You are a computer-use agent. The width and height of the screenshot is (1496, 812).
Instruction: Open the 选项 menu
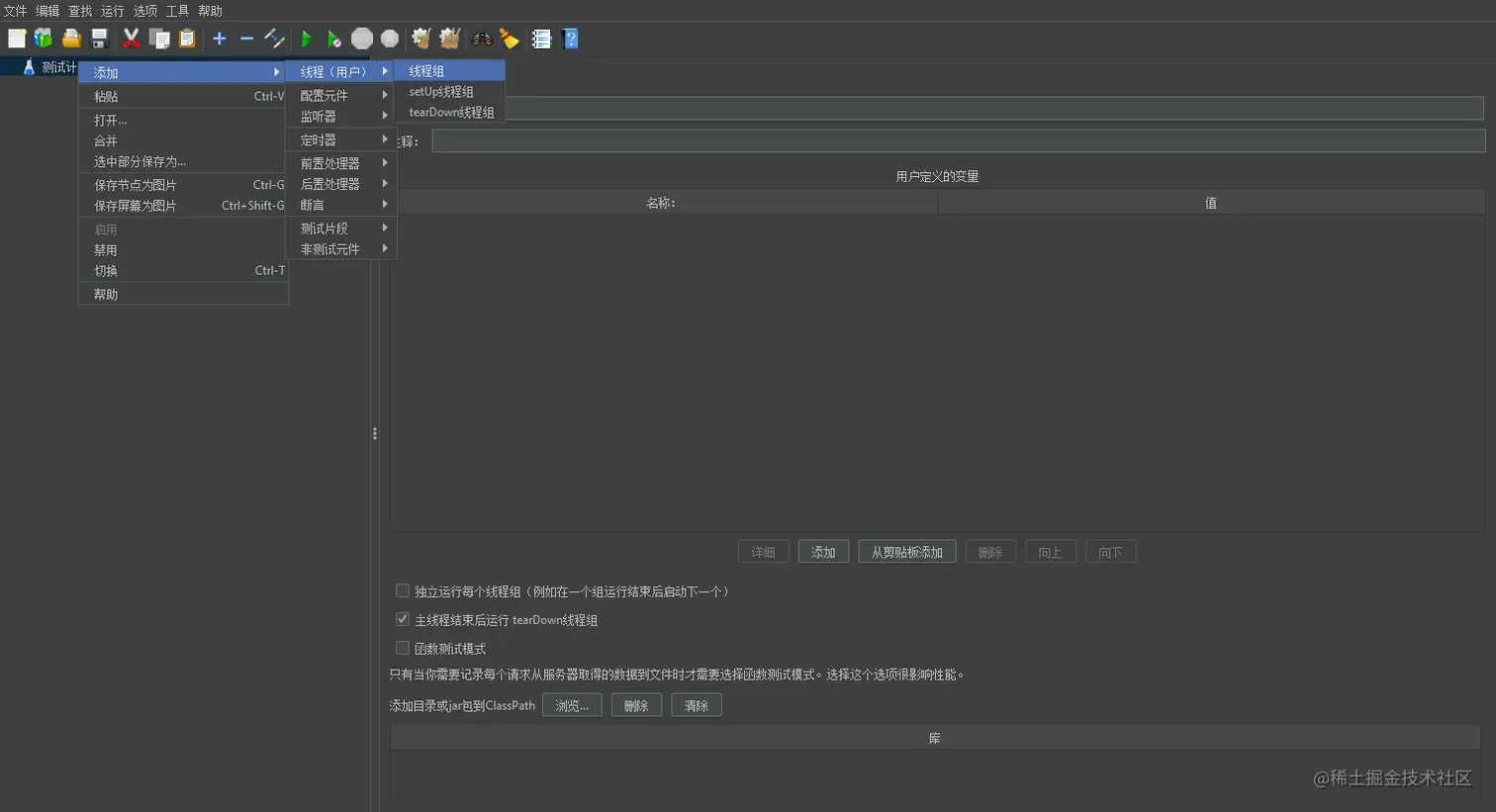(145, 11)
